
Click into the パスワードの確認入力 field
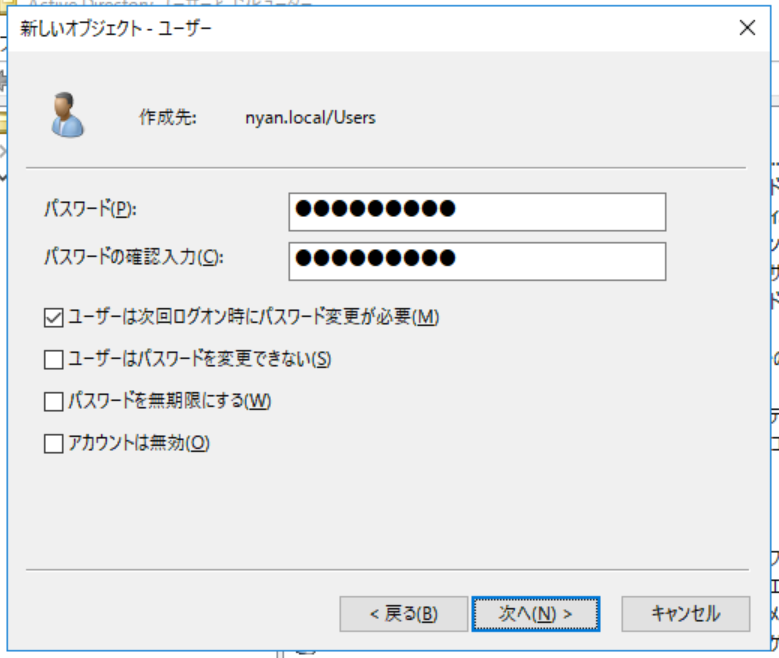(477, 260)
